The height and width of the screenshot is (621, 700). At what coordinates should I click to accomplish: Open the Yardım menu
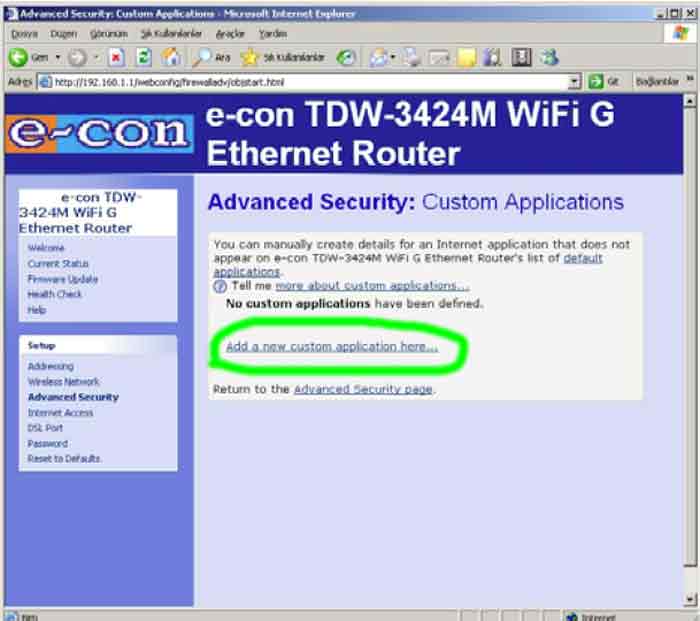tap(273, 34)
